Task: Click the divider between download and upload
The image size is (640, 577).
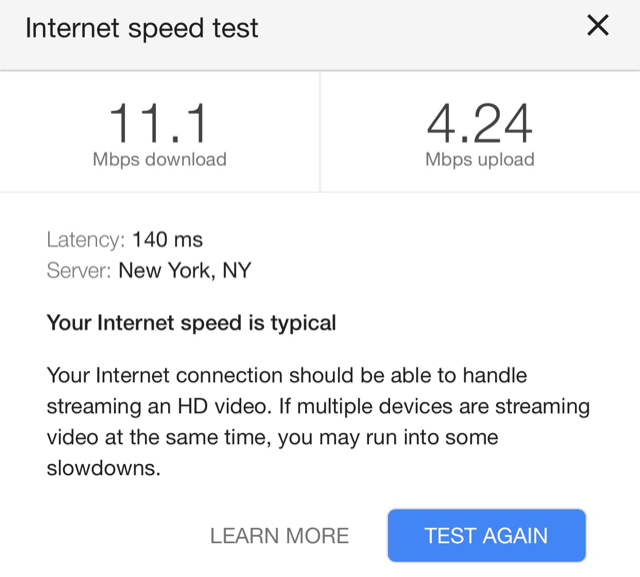Action: coord(320,131)
